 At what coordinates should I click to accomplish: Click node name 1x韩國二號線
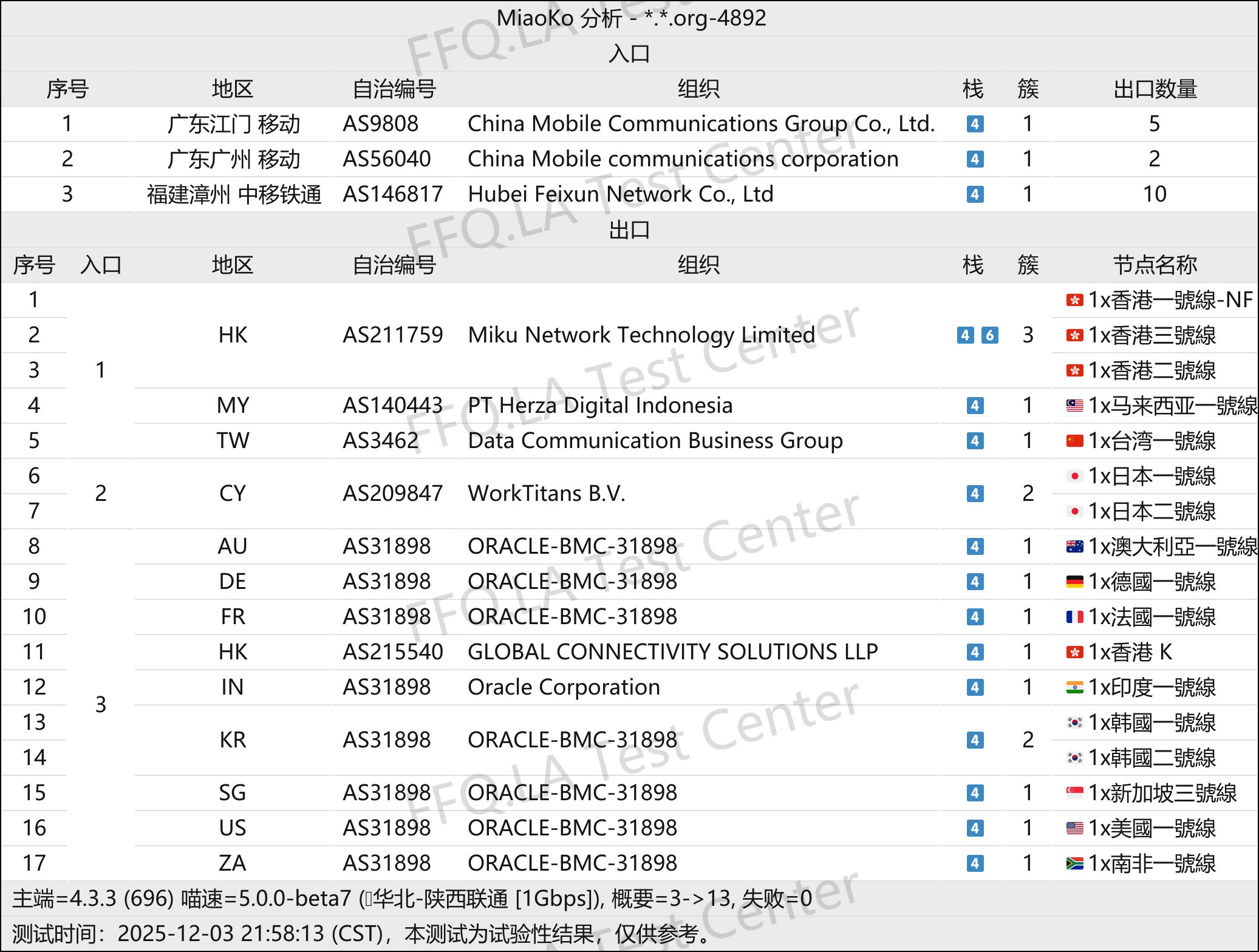coord(1152,758)
